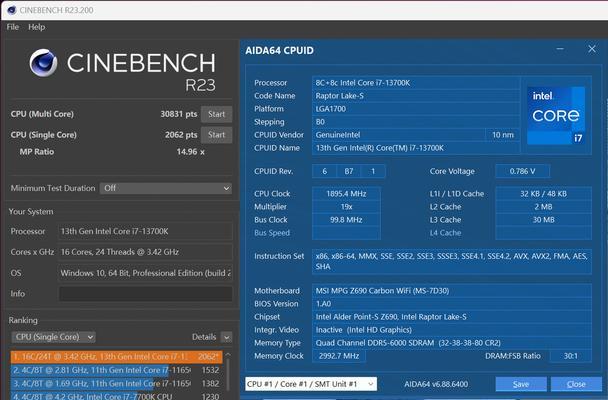Click the Bus Clock 99.8 MHz value

(x=346, y=220)
